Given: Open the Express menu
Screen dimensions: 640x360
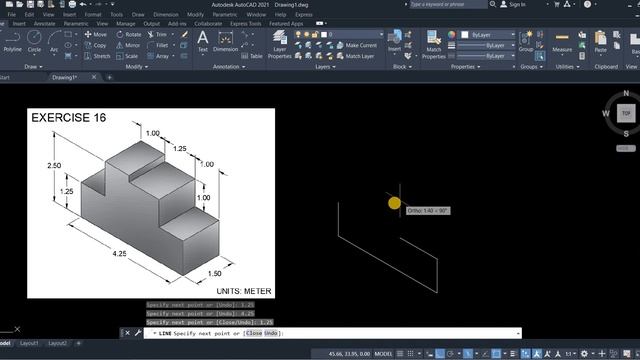Looking at the screenshot, I should coord(304,14).
